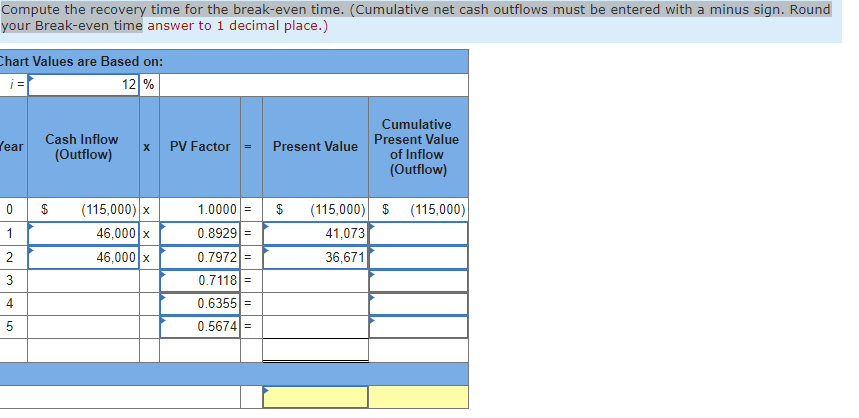
Task: Click Year 4 present value empty cell
Action: point(316,304)
